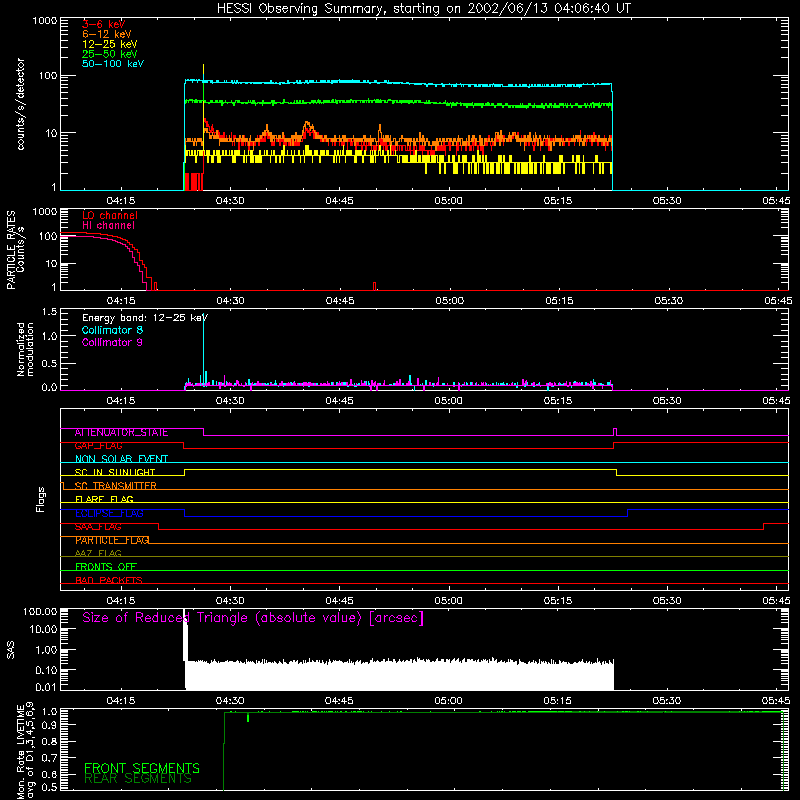This screenshot has width=800, height=800.
Task: Click the 1.5 tick on the modulation axis
Action: click(49, 312)
